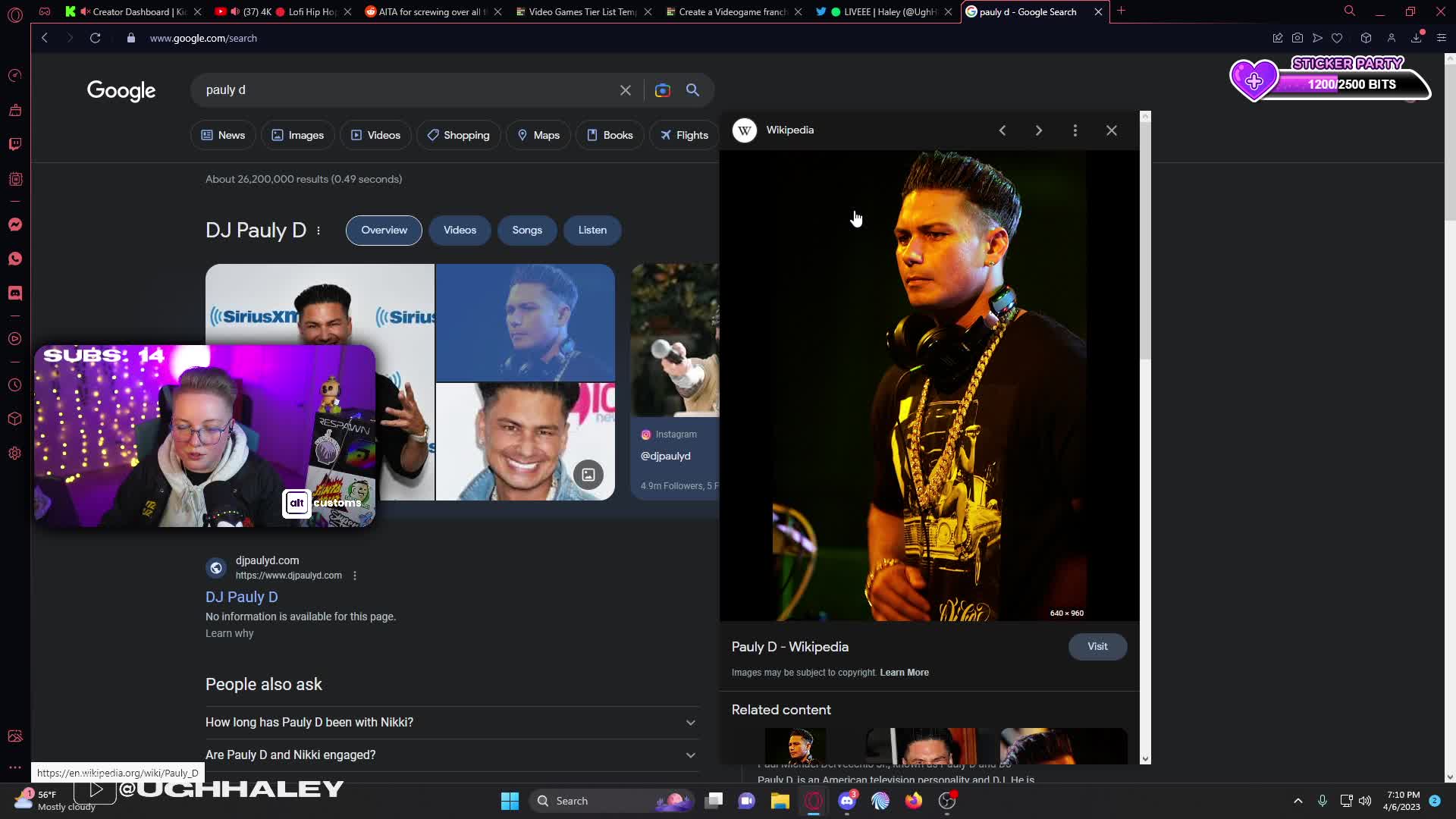1456x819 pixels.
Task: Select the Shopping search filter
Action: coord(458,135)
